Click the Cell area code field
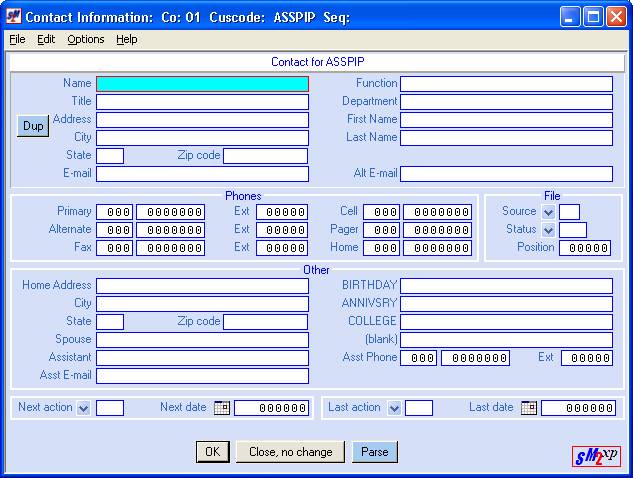633x478 pixels. tap(381, 212)
